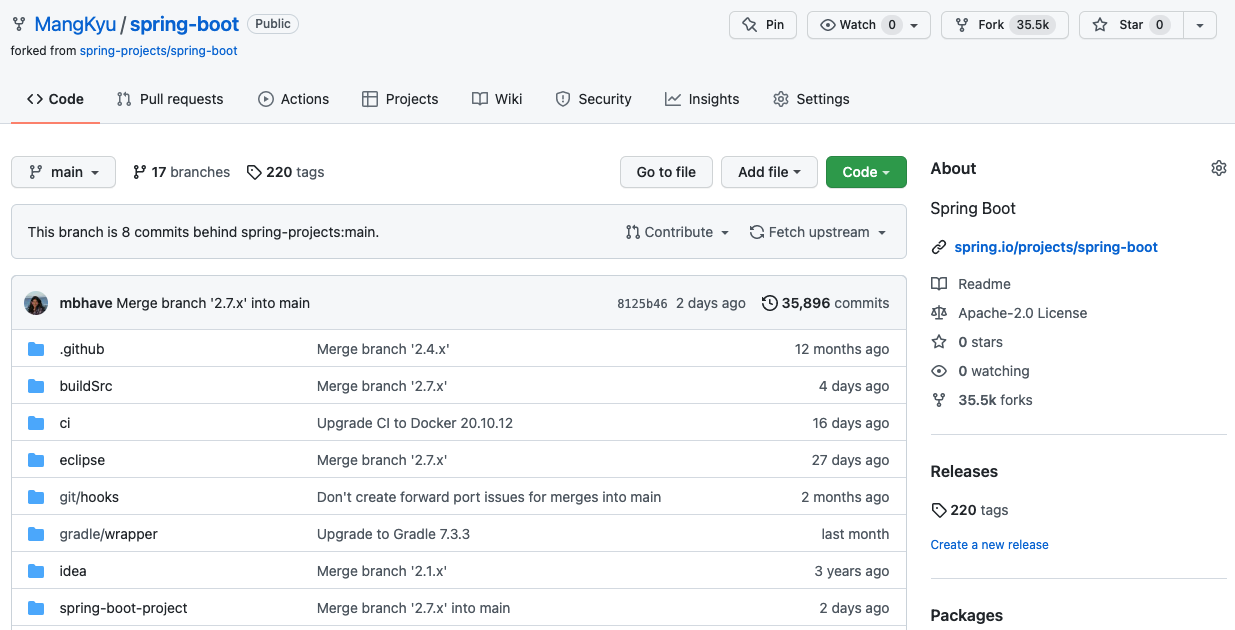The width and height of the screenshot is (1235, 630).
Task: View the 220 tags link near branches
Action: click(285, 172)
